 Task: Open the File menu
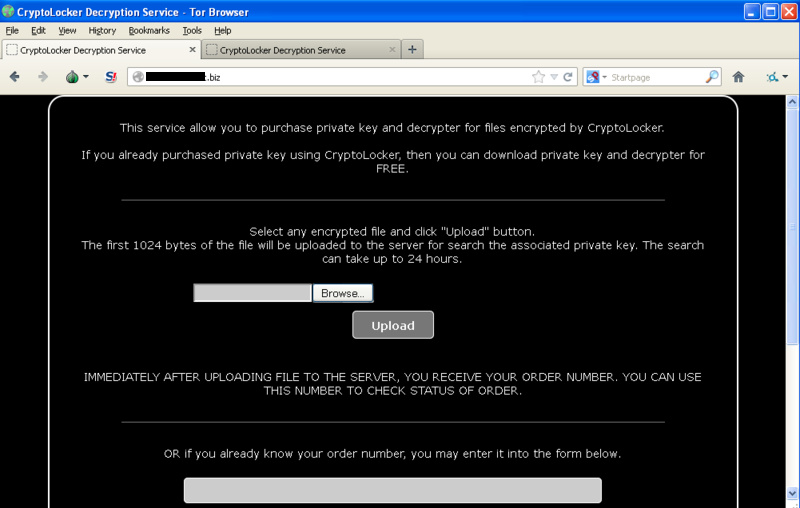(12, 31)
